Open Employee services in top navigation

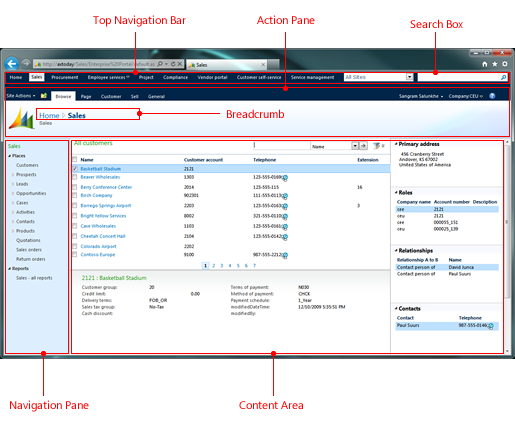point(108,77)
